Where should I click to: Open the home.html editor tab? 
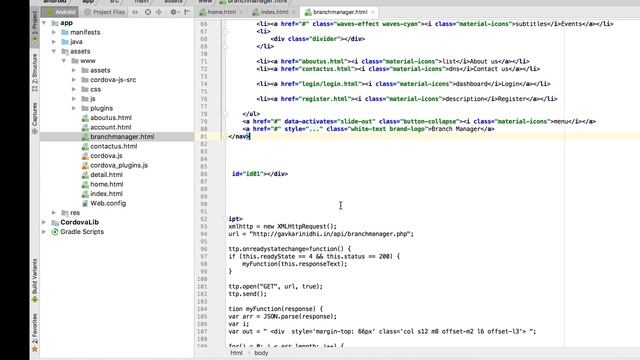(220, 12)
